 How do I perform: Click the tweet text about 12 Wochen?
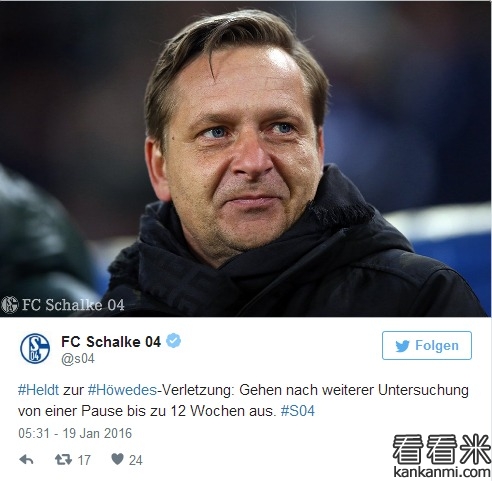[243, 400]
